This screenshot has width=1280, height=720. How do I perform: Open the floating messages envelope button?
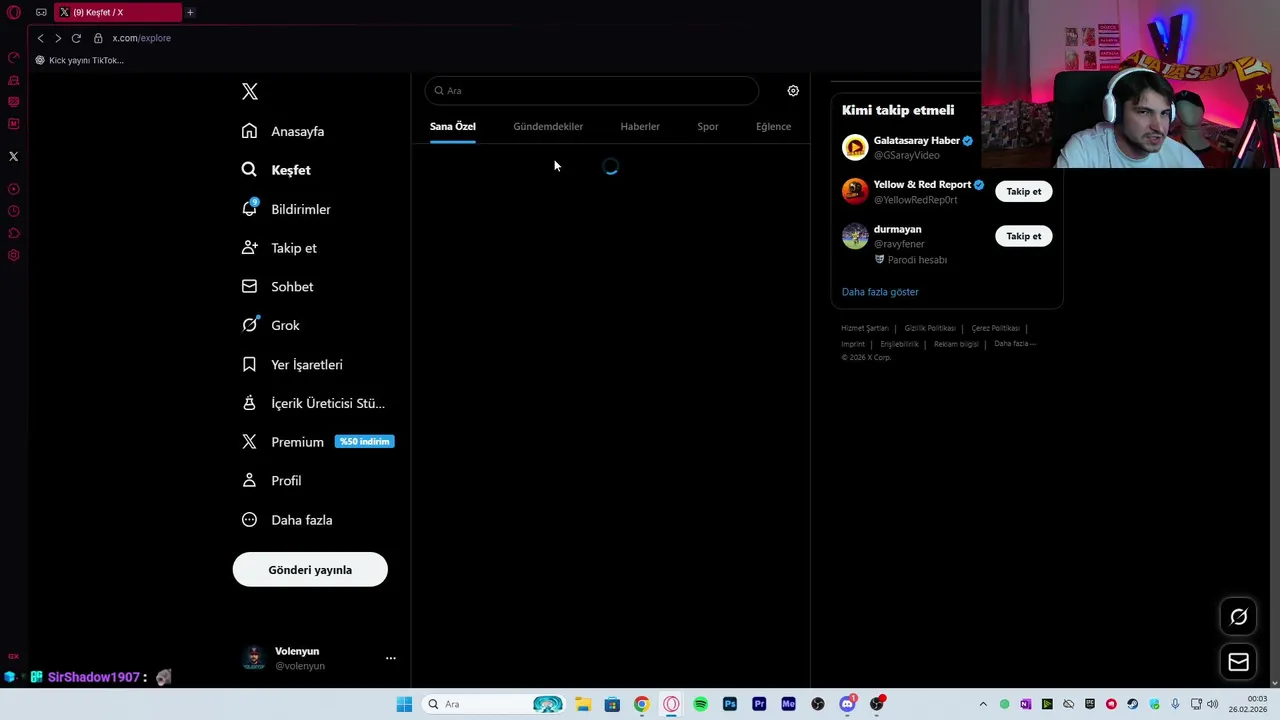point(1238,662)
